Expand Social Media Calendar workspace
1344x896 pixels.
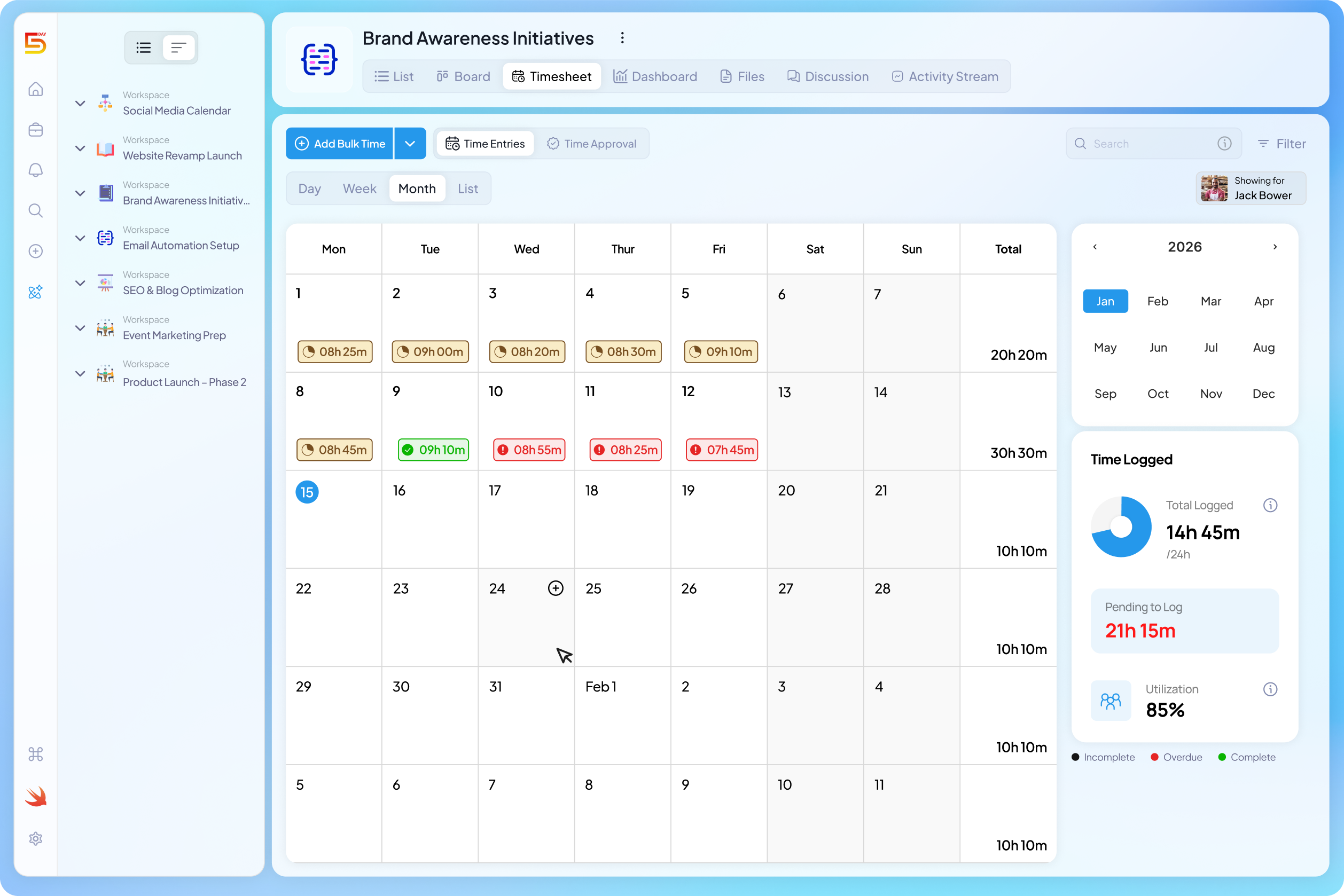[80, 104]
